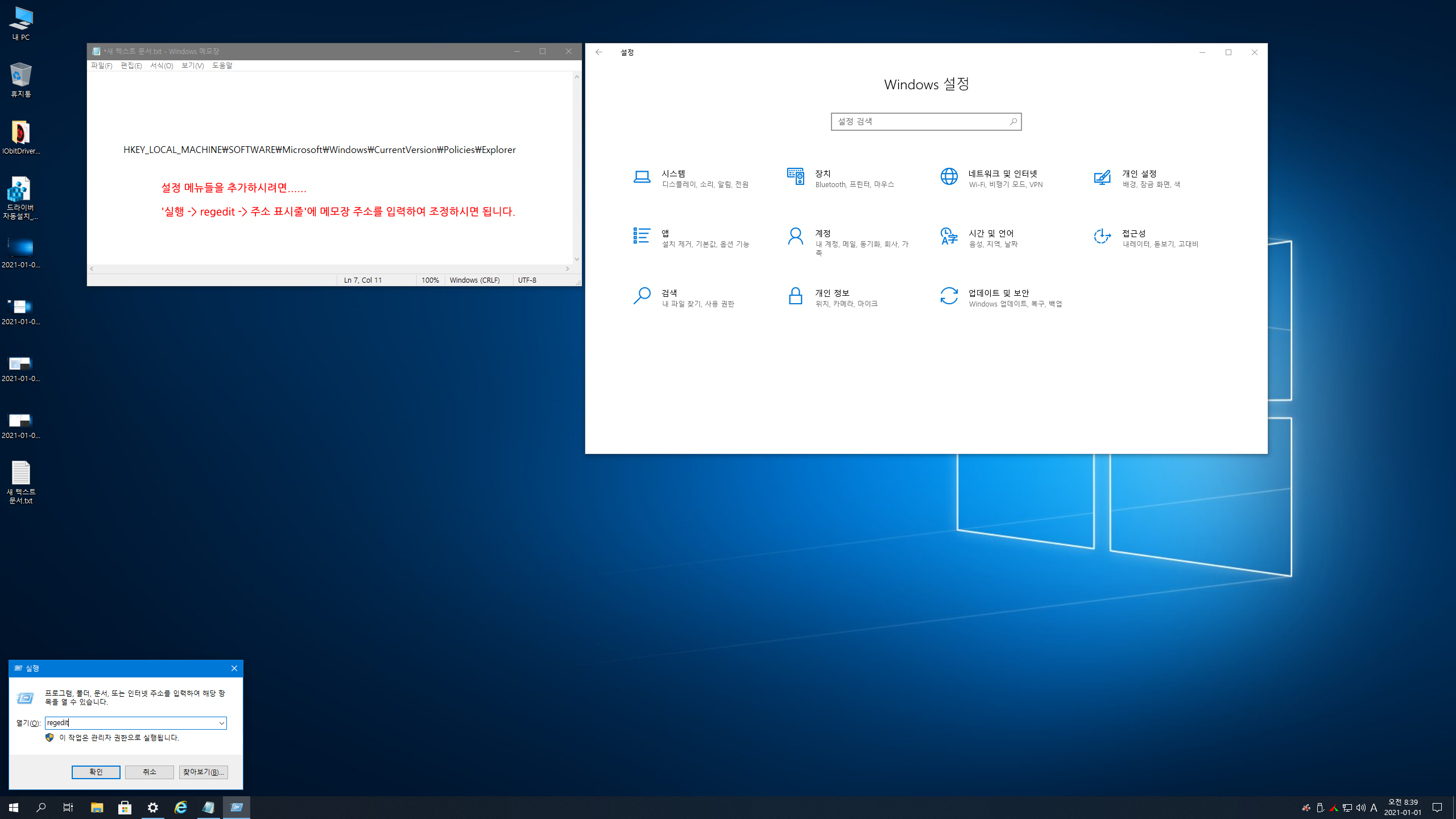Open the 접근성 (Ease of Access) icon

[1102, 237]
